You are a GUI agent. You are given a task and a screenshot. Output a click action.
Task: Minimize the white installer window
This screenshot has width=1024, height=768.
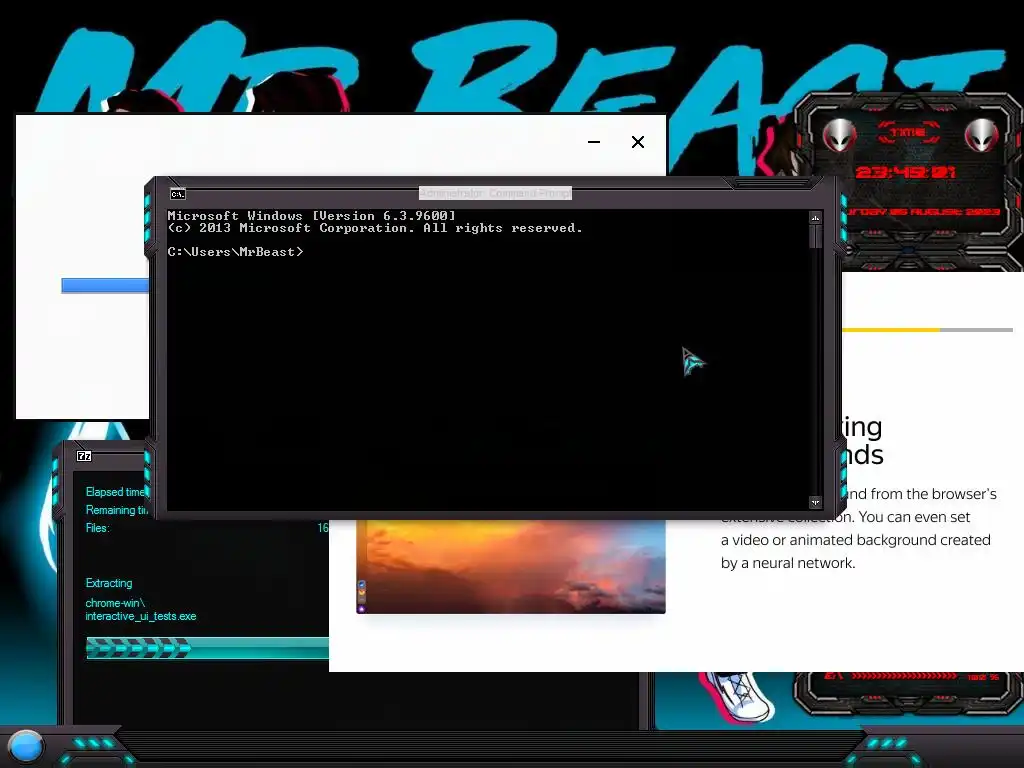pyautogui.click(x=594, y=142)
